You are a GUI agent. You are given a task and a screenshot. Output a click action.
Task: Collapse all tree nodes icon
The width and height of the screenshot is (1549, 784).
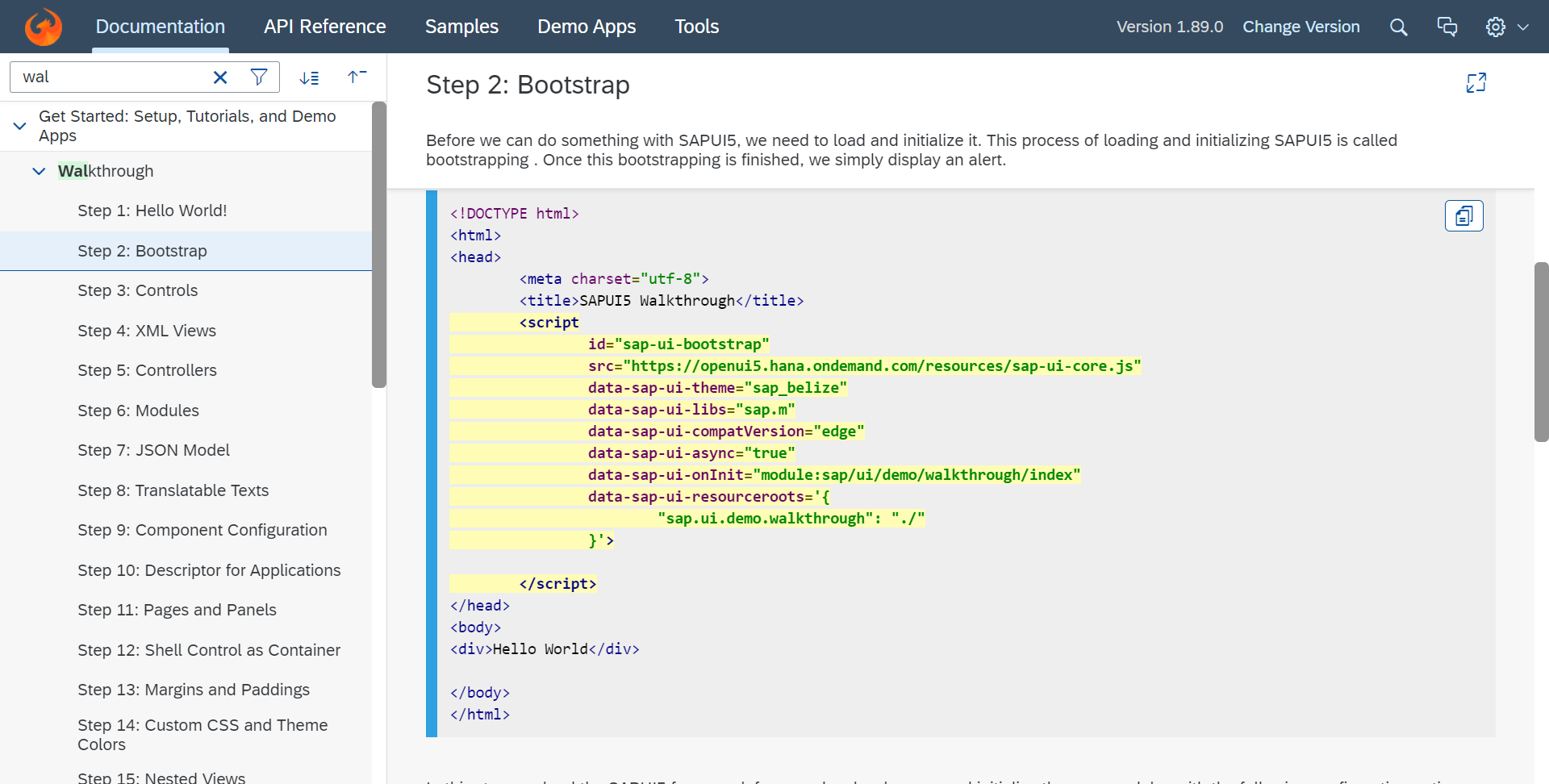coord(357,77)
